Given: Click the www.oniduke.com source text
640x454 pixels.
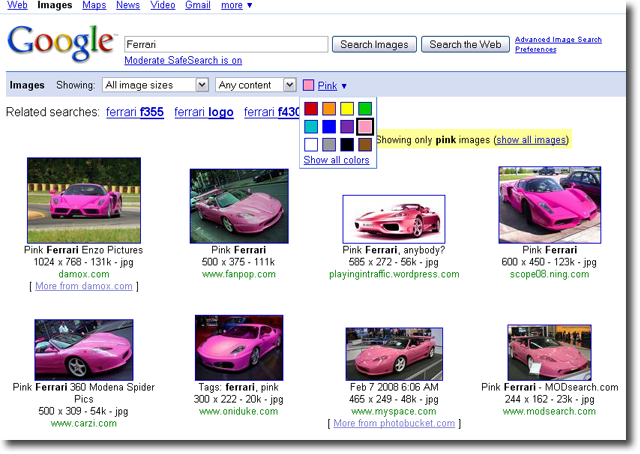Looking at the screenshot, I should click(x=239, y=412).
